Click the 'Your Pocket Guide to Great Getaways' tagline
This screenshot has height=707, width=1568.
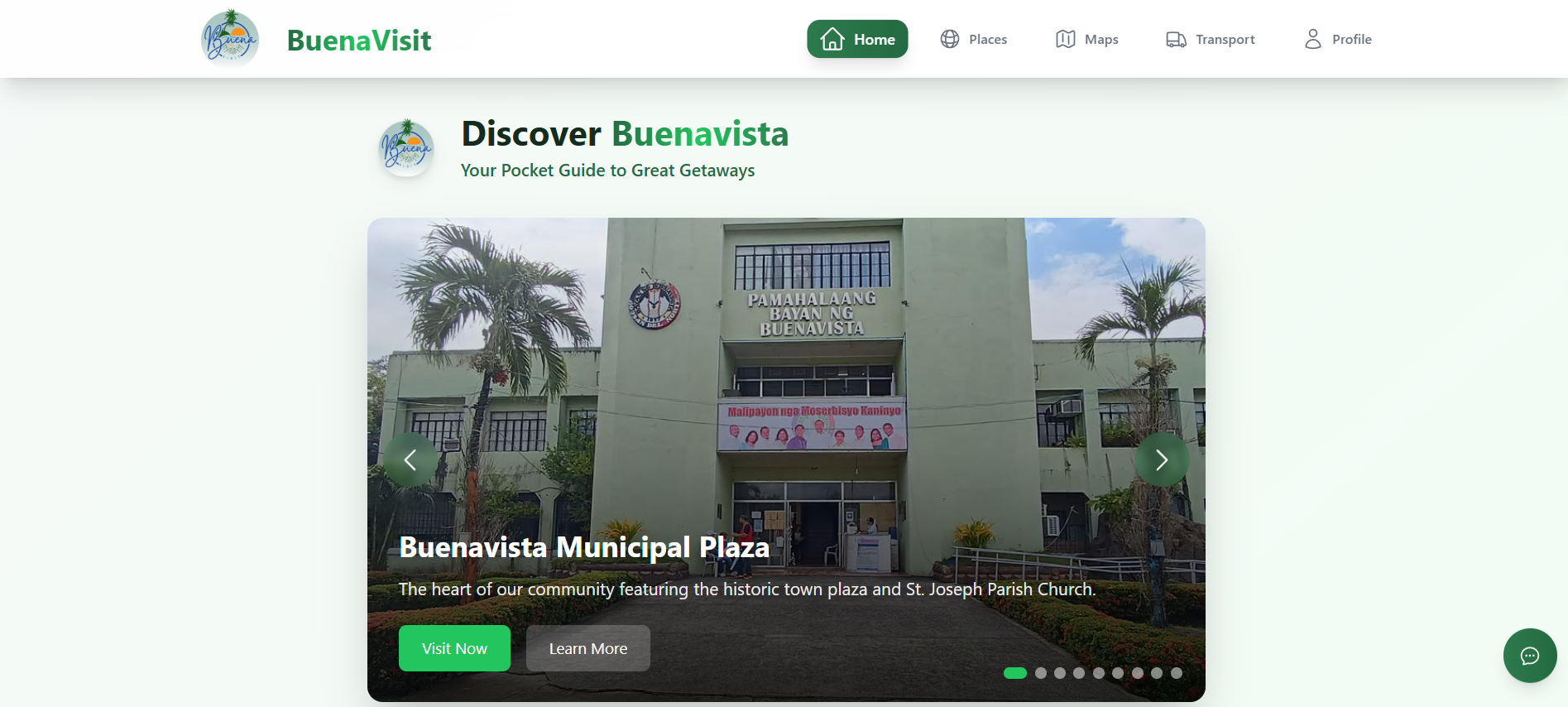click(607, 171)
